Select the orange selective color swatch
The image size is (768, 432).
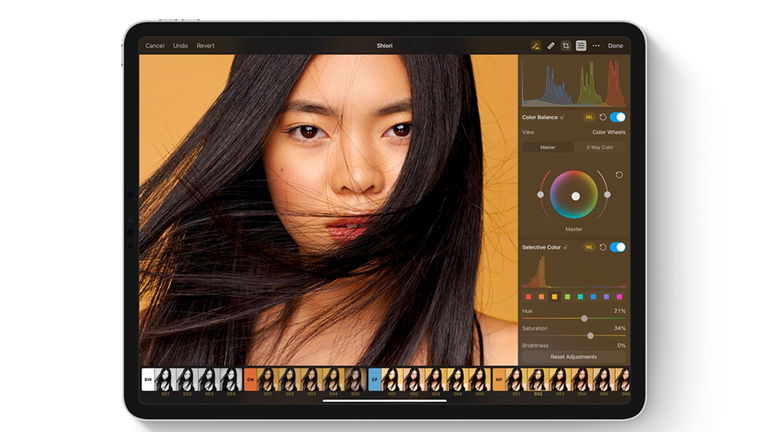click(x=541, y=297)
